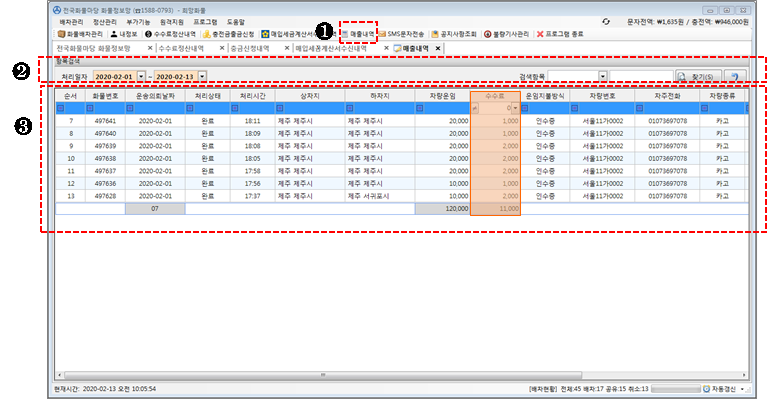Click the filter icon under 처리상태 column
Viewport: 767px width, 399px height.
coord(190,108)
